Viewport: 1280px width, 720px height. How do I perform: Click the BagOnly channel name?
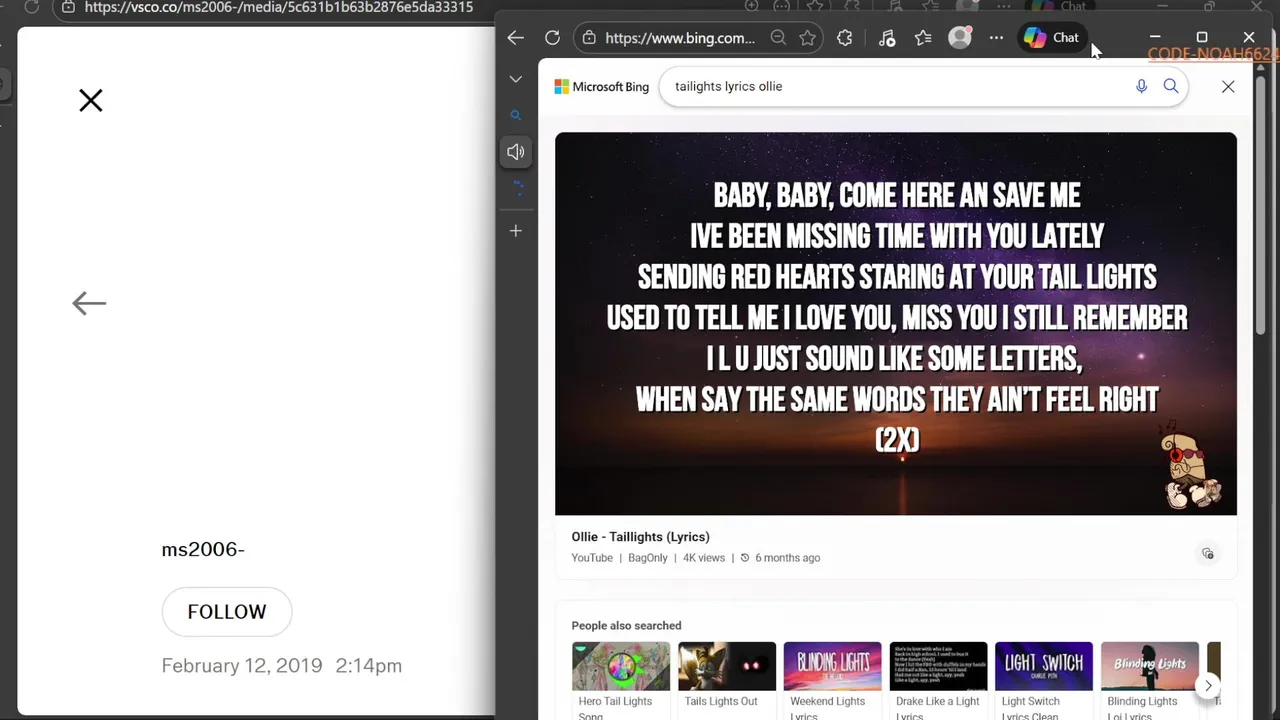[x=648, y=558]
